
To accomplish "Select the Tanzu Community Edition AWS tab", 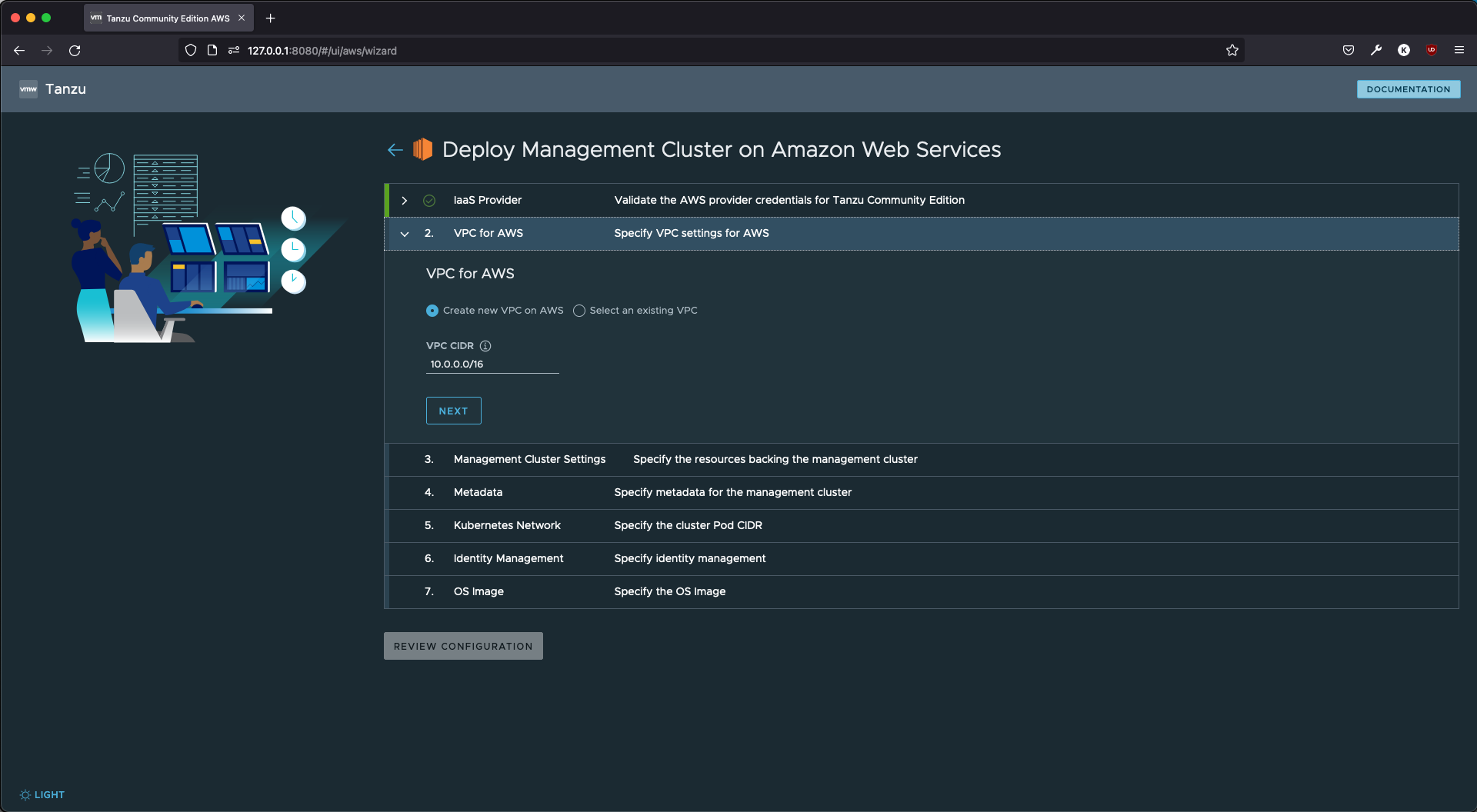I will pos(168,18).
